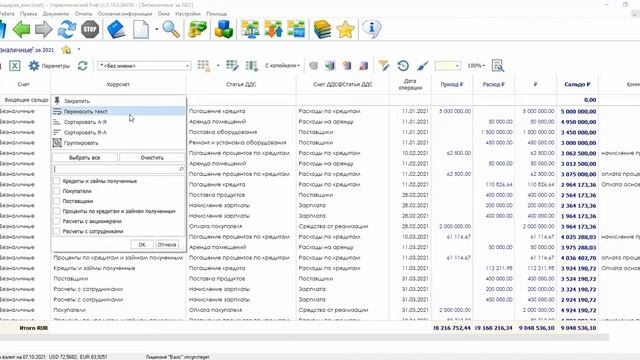Click the Сальдо ₽ column header
The height and width of the screenshot is (360, 640).
577,84
